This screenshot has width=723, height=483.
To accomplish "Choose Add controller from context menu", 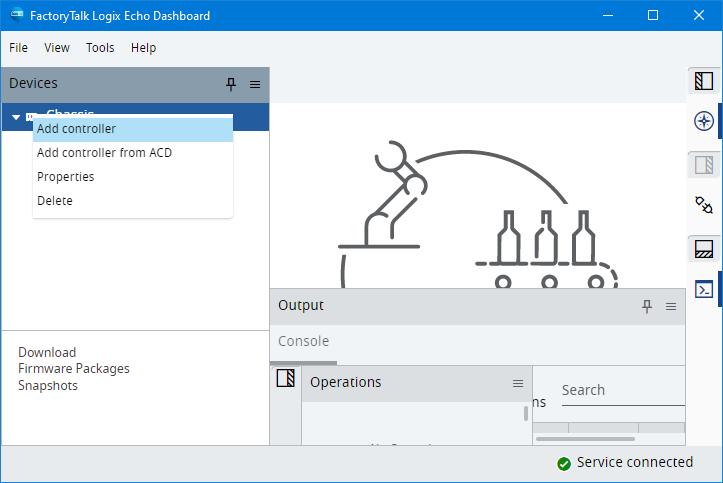I will (133, 129).
